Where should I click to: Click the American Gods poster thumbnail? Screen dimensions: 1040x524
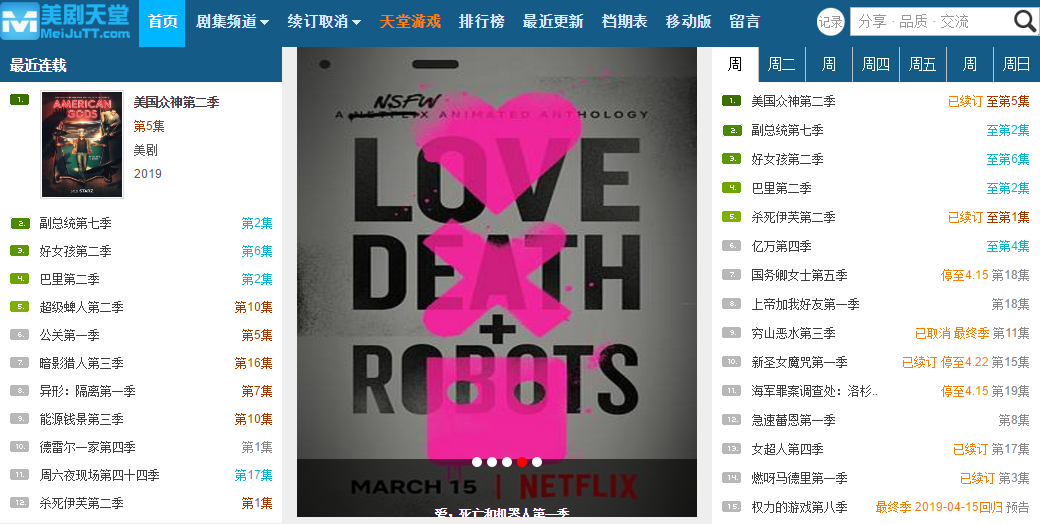coord(82,145)
